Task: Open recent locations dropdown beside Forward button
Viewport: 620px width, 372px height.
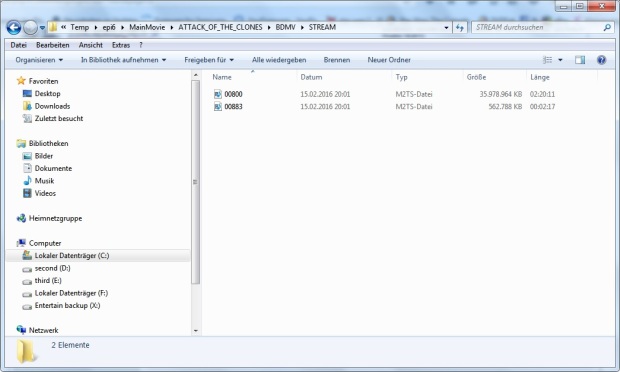Action: click(42, 28)
